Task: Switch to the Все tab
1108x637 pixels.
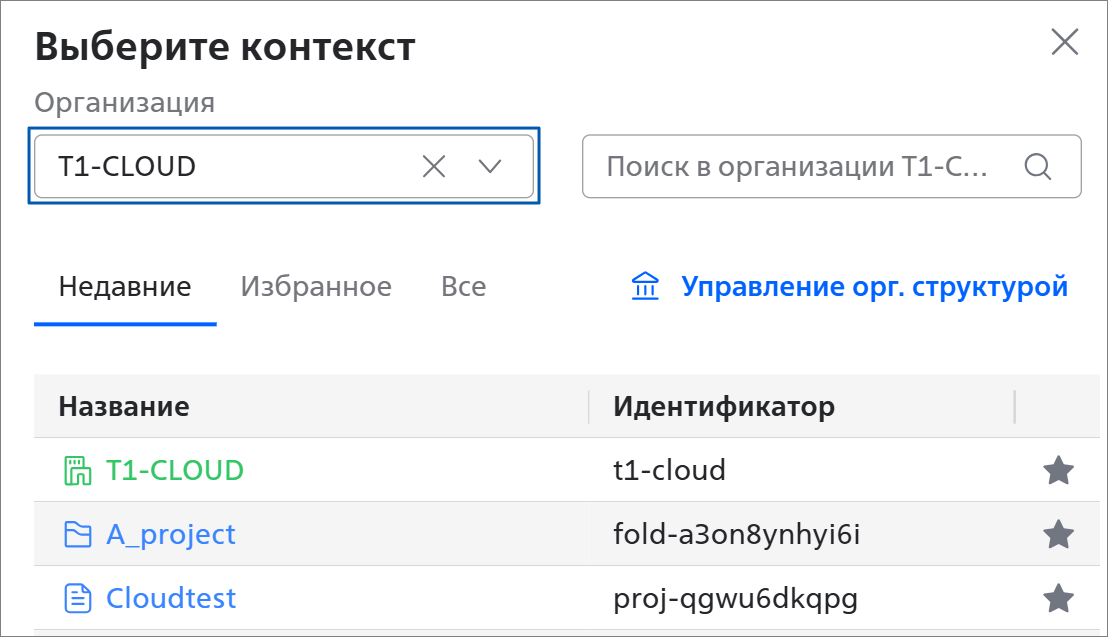Action: (464, 286)
